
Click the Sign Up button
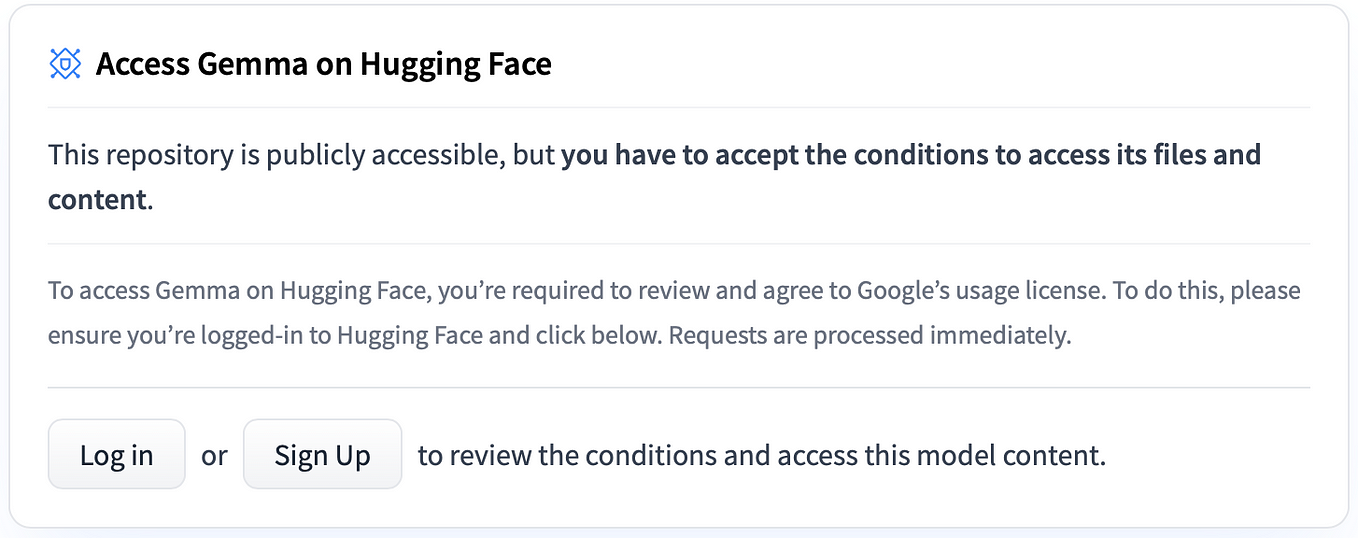[323, 454]
